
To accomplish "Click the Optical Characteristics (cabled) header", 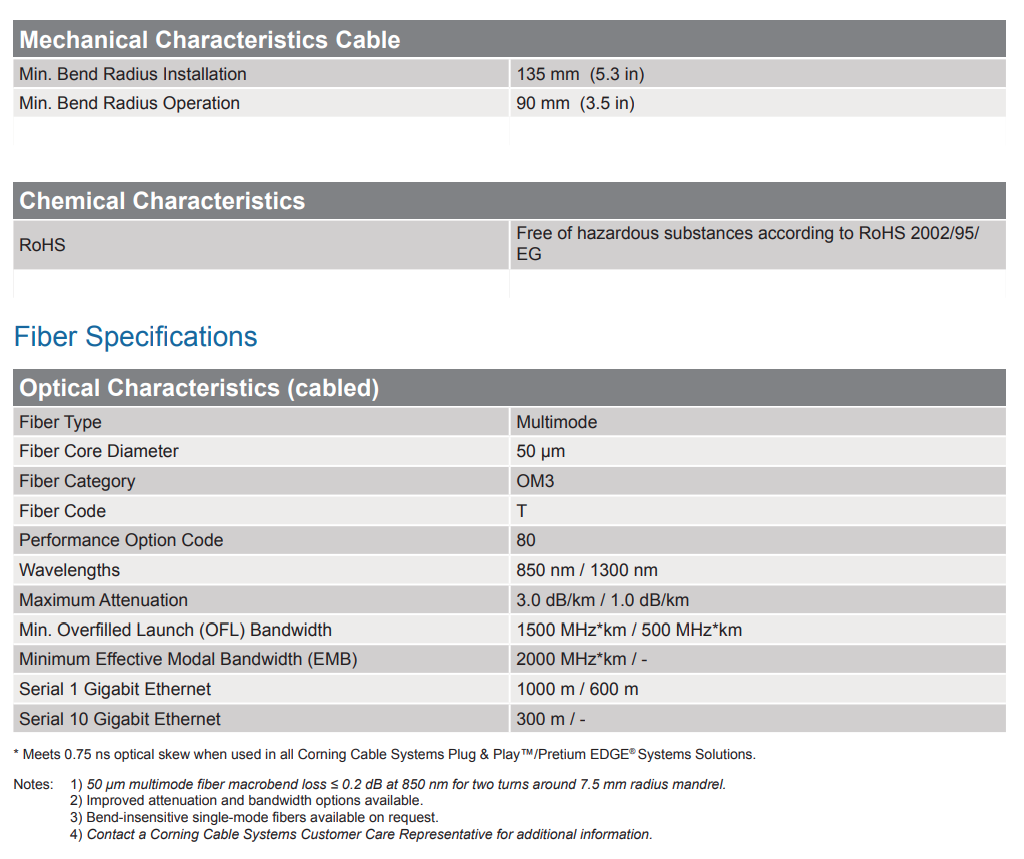I will [199, 388].
